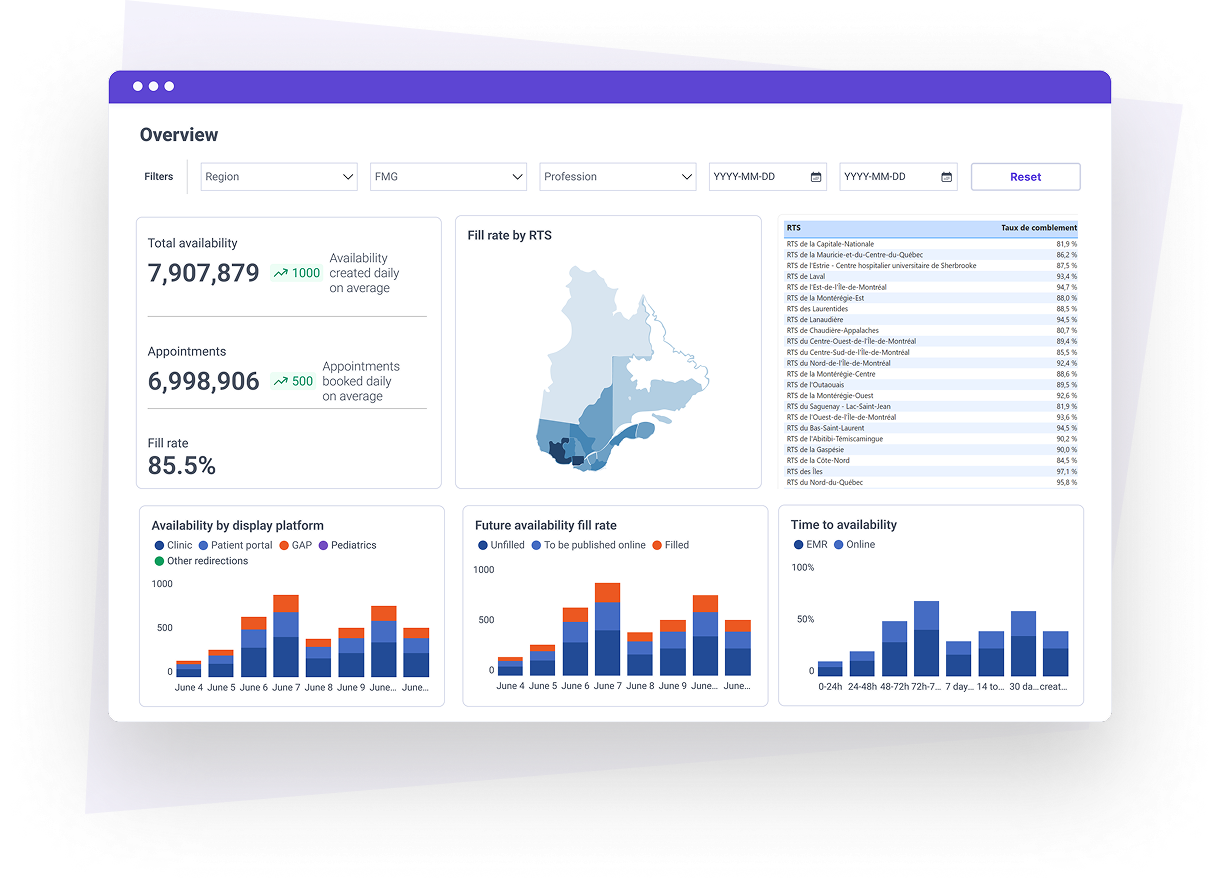Click green trend arrow next to 1000
This screenshot has height=878, width=1220.
tap(281, 273)
